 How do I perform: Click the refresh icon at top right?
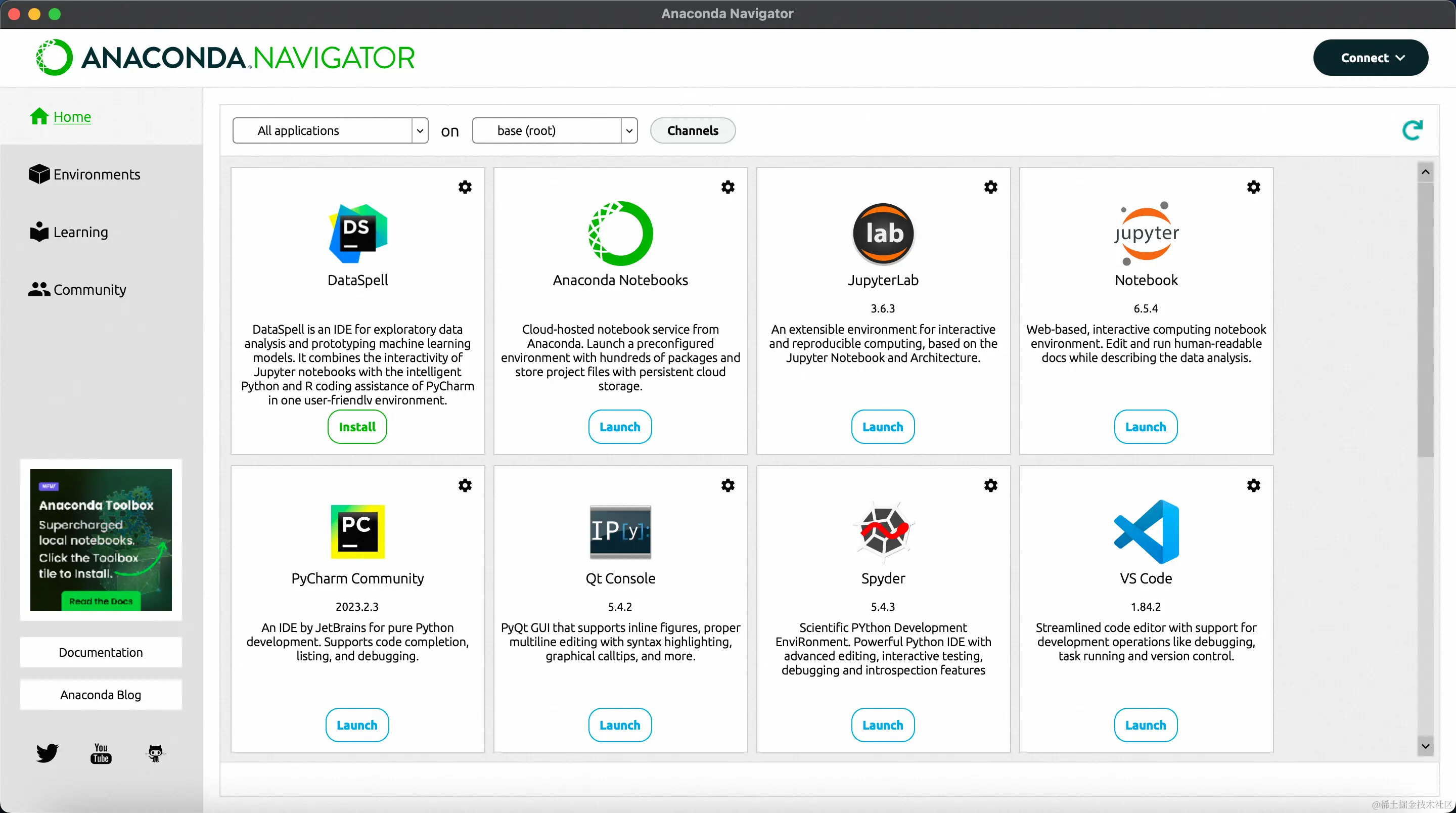(1412, 130)
